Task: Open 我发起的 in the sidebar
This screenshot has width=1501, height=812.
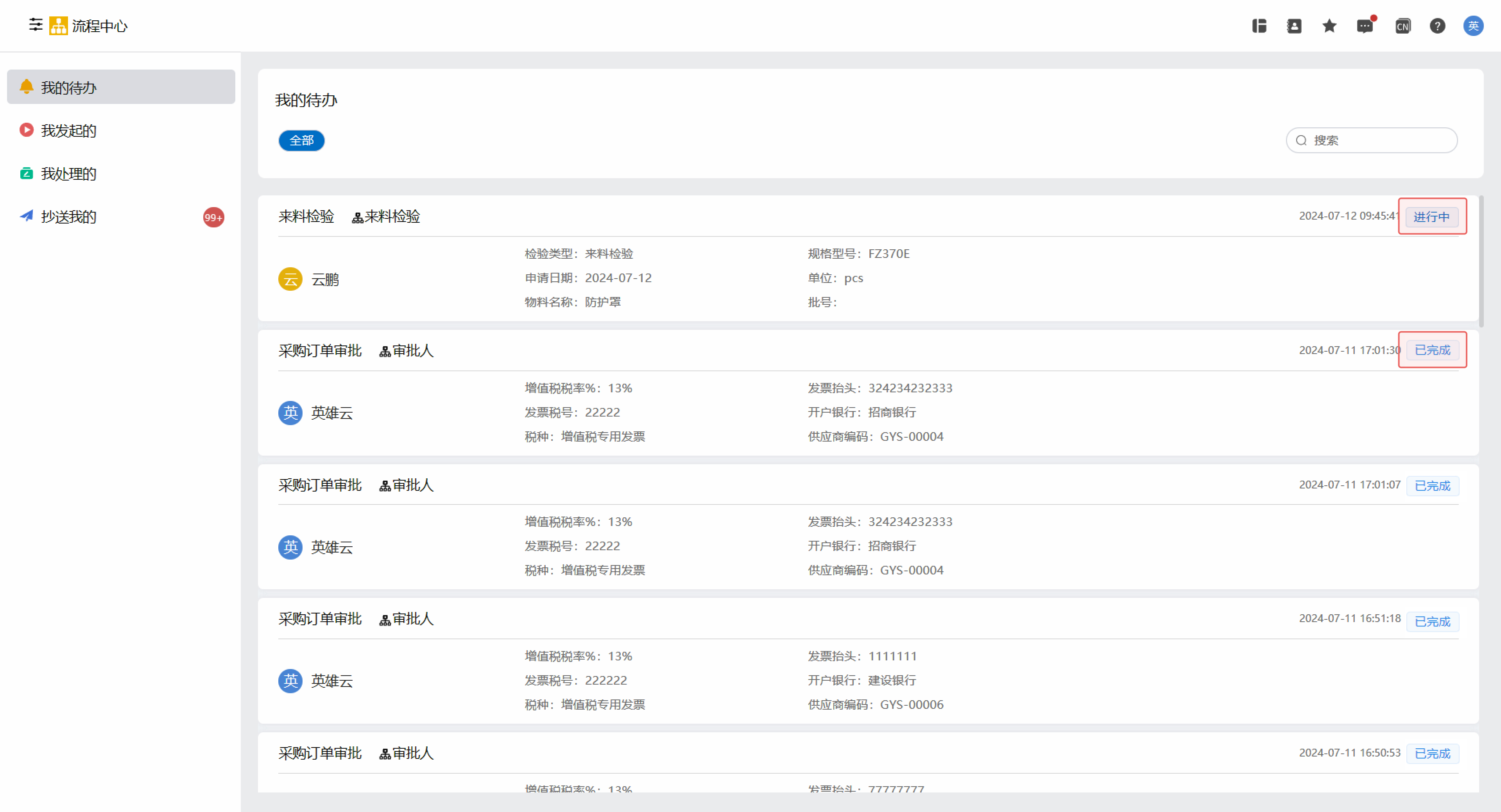Action: click(121, 130)
